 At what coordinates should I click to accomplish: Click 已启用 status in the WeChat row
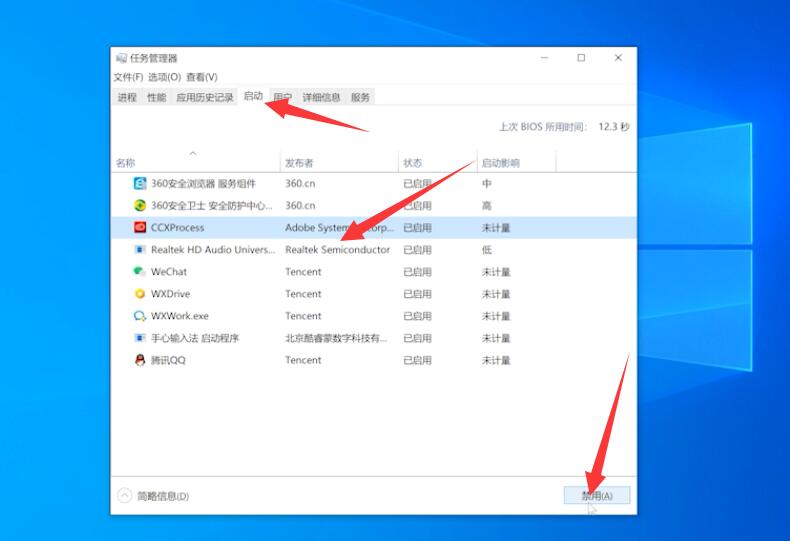pos(417,272)
